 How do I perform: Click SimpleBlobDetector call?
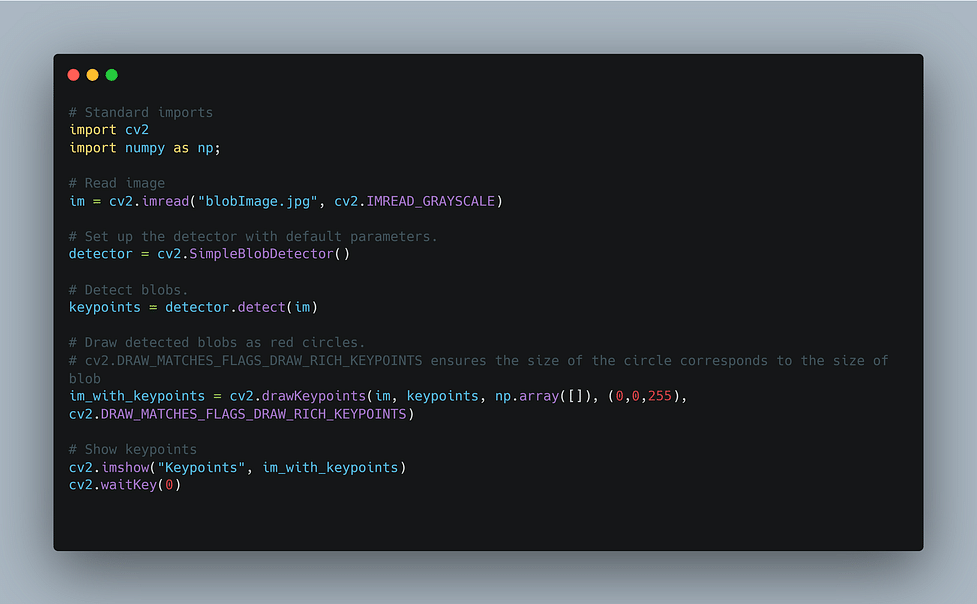[x=262, y=254]
